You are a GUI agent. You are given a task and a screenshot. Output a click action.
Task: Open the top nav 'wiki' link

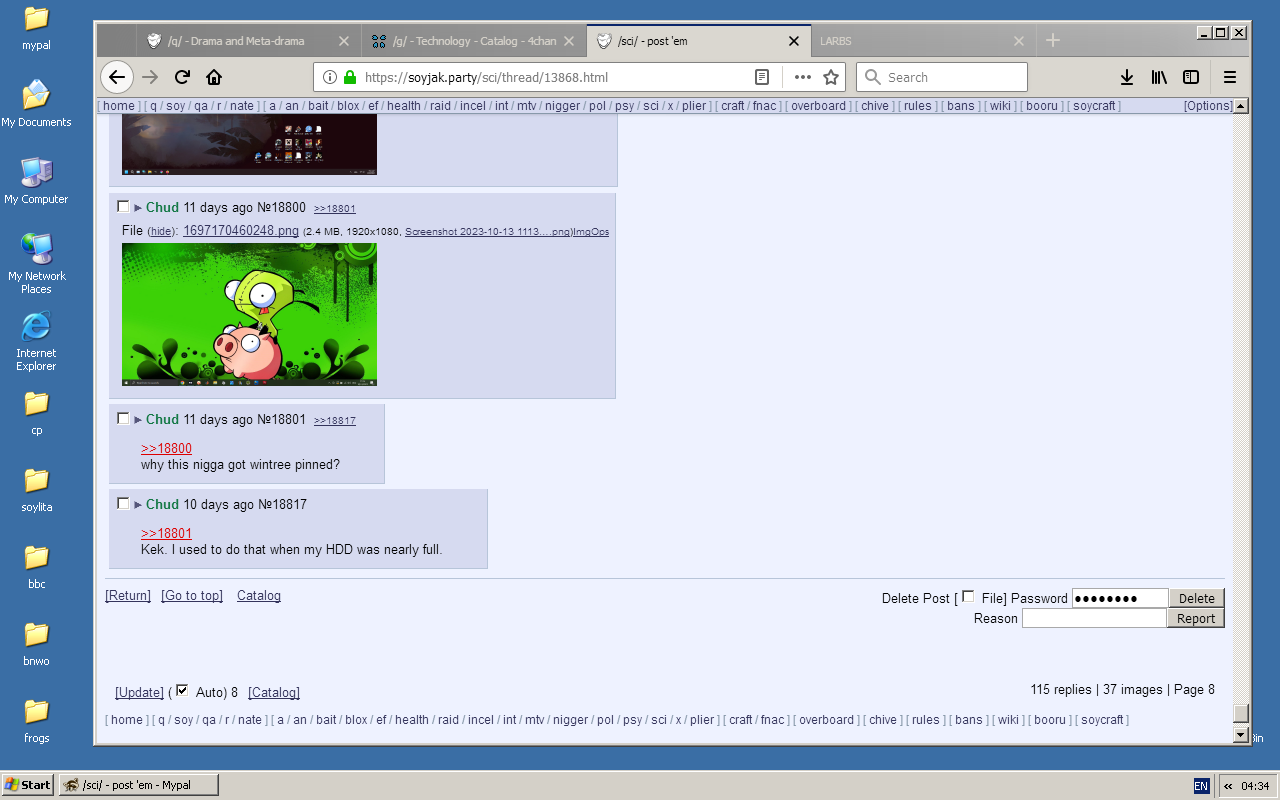tap(1001, 106)
